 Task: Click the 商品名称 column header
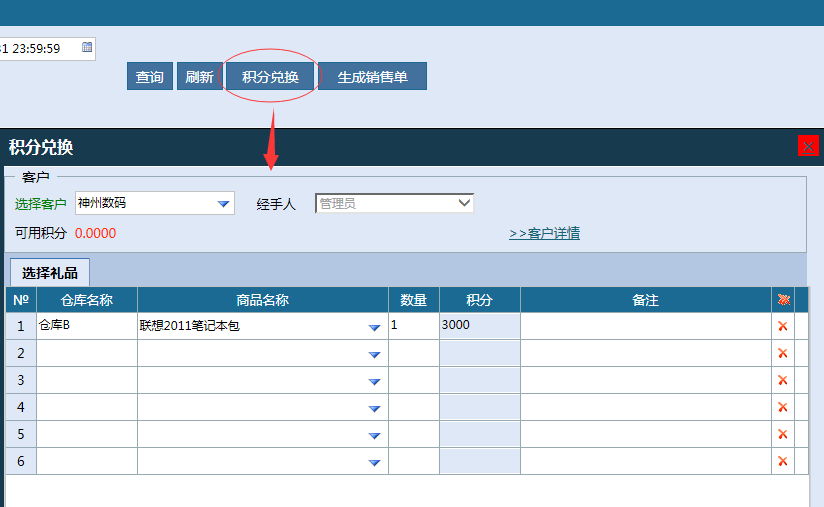[263, 300]
